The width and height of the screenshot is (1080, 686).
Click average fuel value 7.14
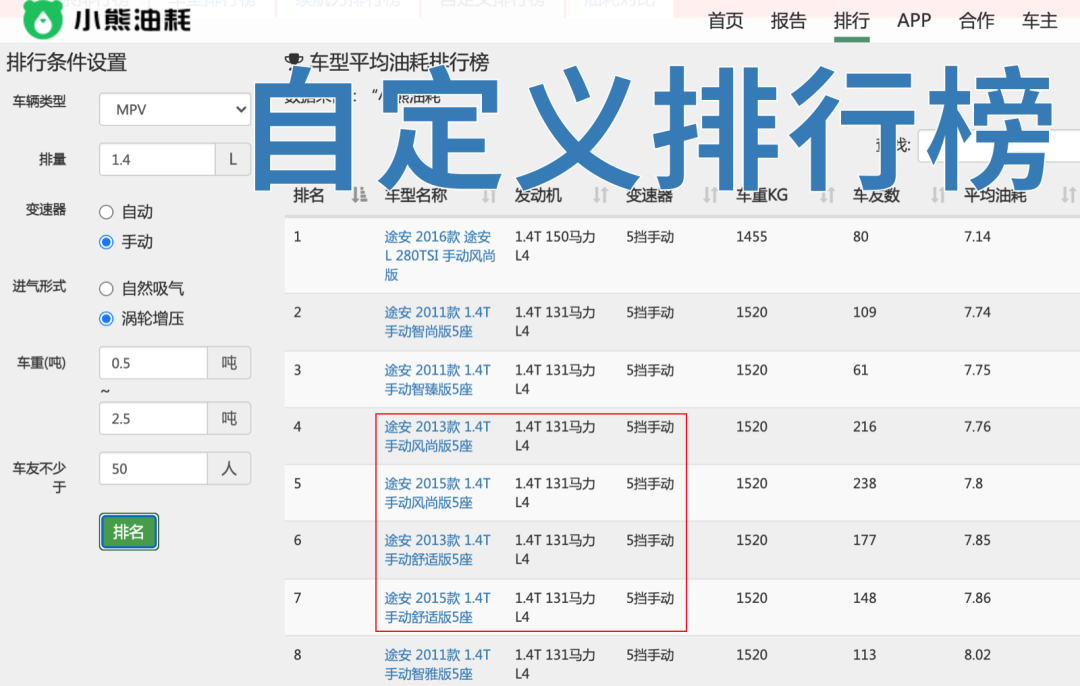click(x=977, y=237)
